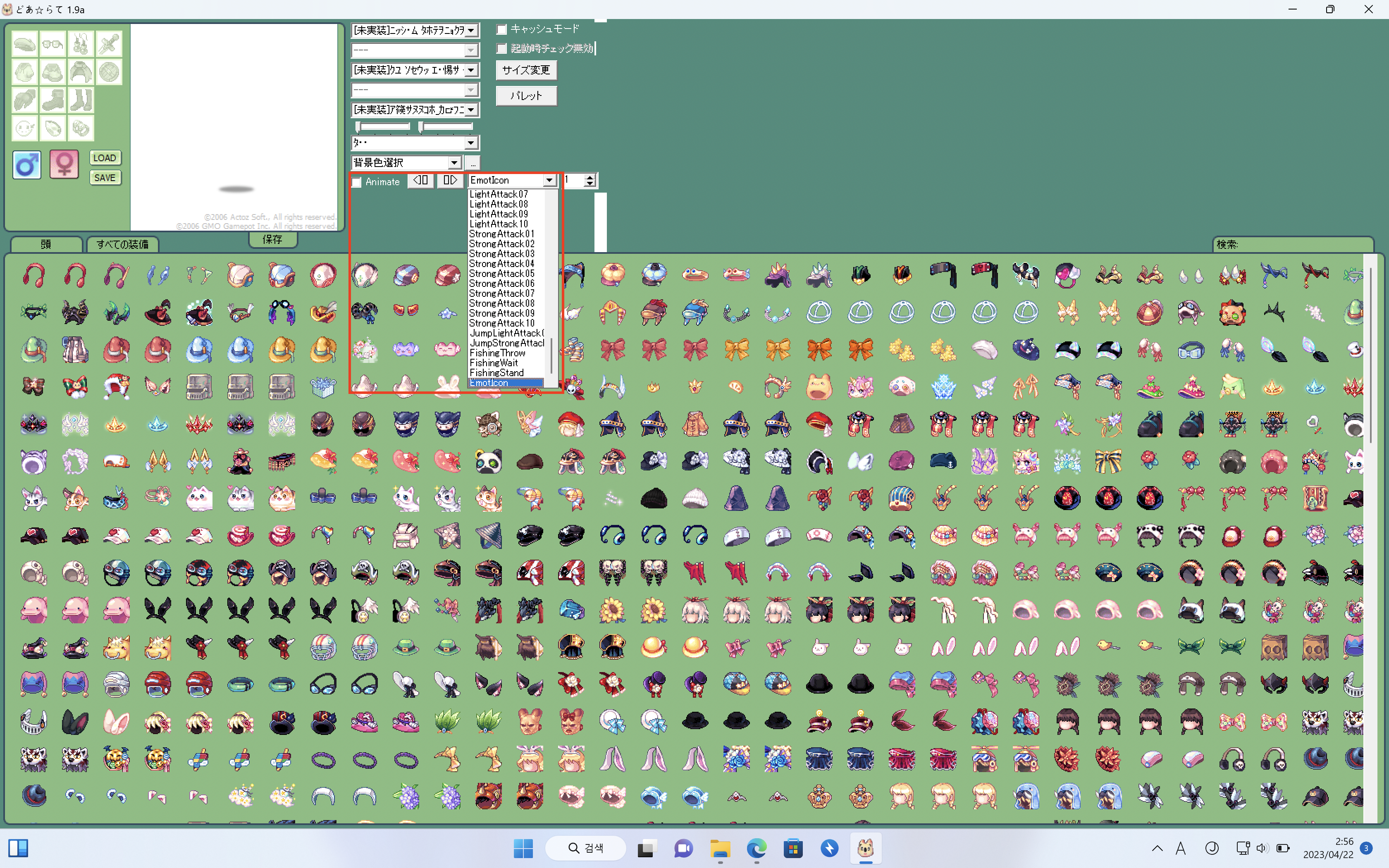Screen dimensions: 1389x868
Task: Select the face slot icon
Action: tap(25, 129)
